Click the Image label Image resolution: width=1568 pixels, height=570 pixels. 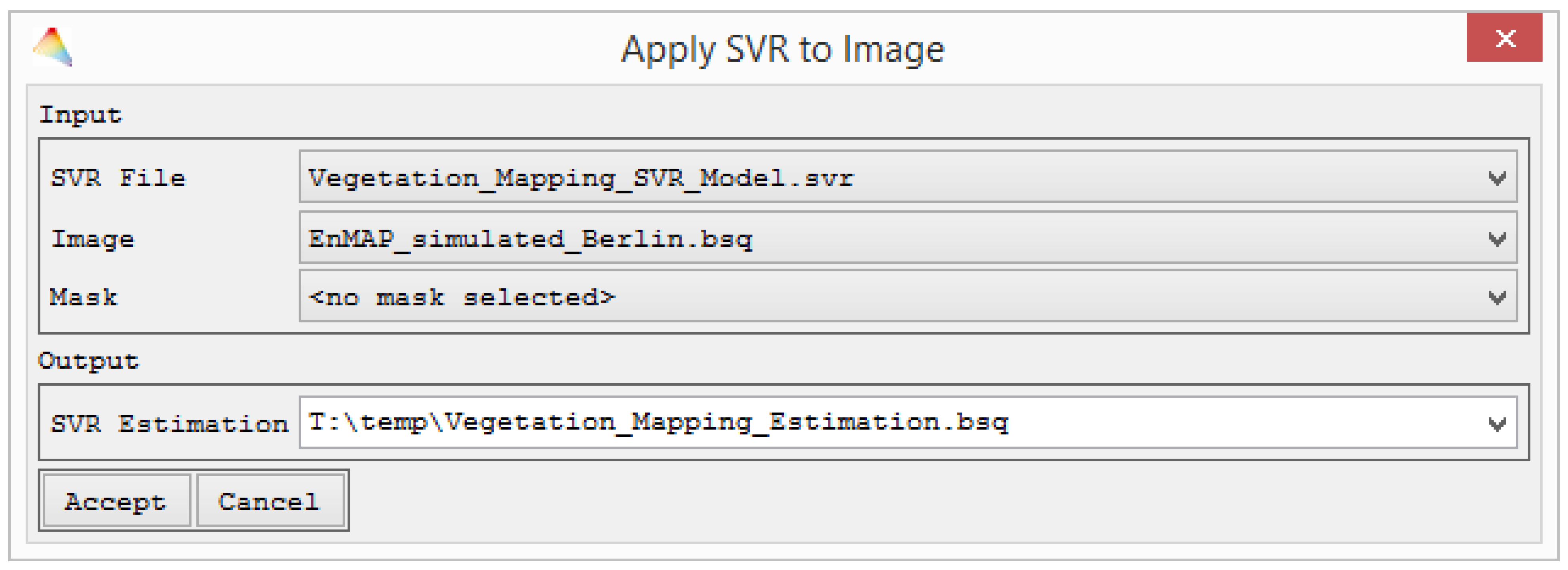pos(93,239)
